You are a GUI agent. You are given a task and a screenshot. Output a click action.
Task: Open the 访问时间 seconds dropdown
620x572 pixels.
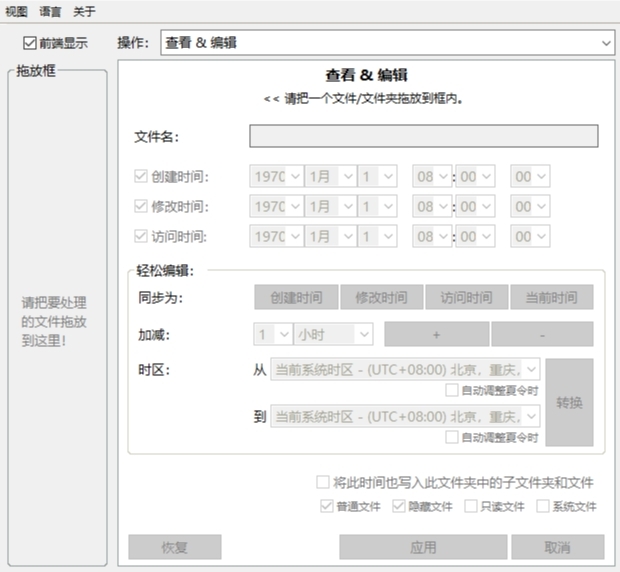point(530,236)
